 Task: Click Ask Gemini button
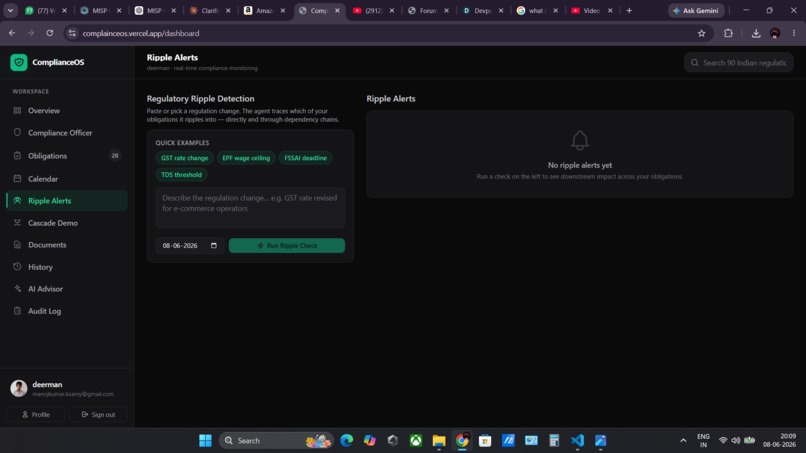(696, 10)
